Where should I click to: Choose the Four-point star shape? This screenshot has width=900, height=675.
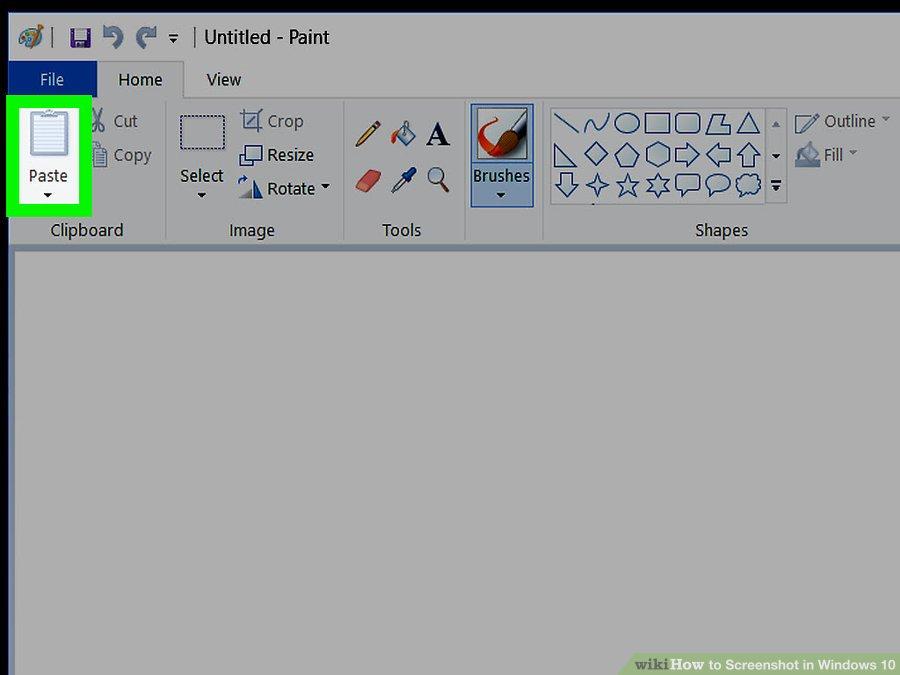(x=597, y=185)
